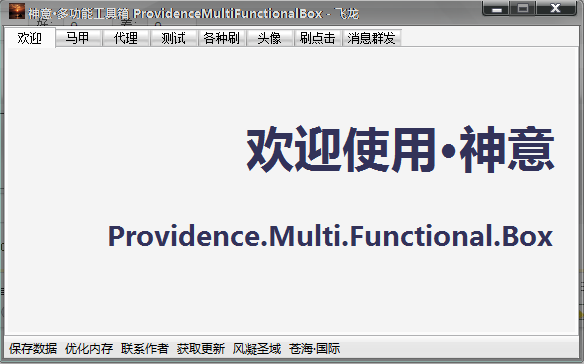Screen dimensions: 584x364
Task: Open the 各种刷 tab
Action: point(222,38)
